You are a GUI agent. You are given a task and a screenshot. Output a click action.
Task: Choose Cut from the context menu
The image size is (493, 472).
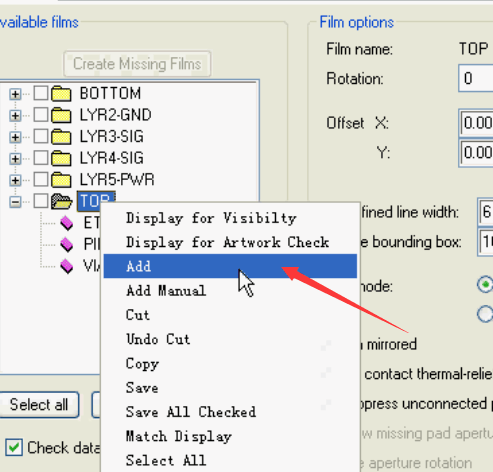[x=230, y=315]
